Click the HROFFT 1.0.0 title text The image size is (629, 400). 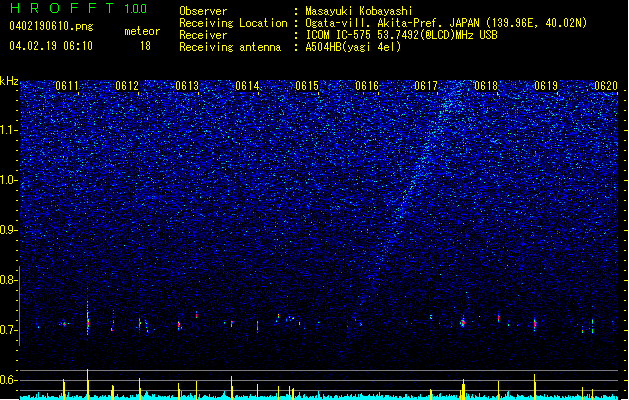tap(78, 8)
